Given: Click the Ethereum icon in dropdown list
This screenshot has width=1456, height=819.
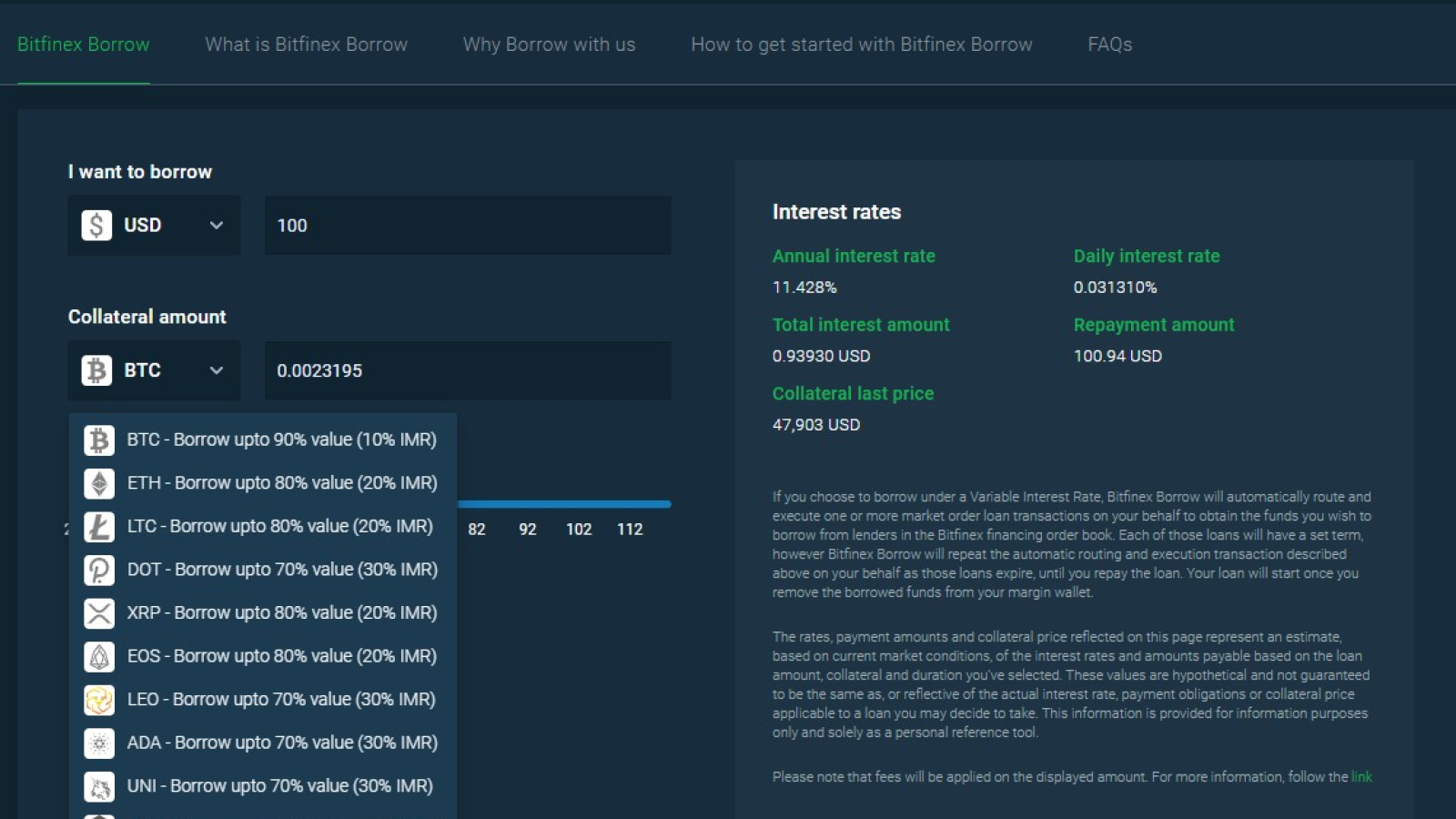Looking at the screenshot, I should [99, 483].
